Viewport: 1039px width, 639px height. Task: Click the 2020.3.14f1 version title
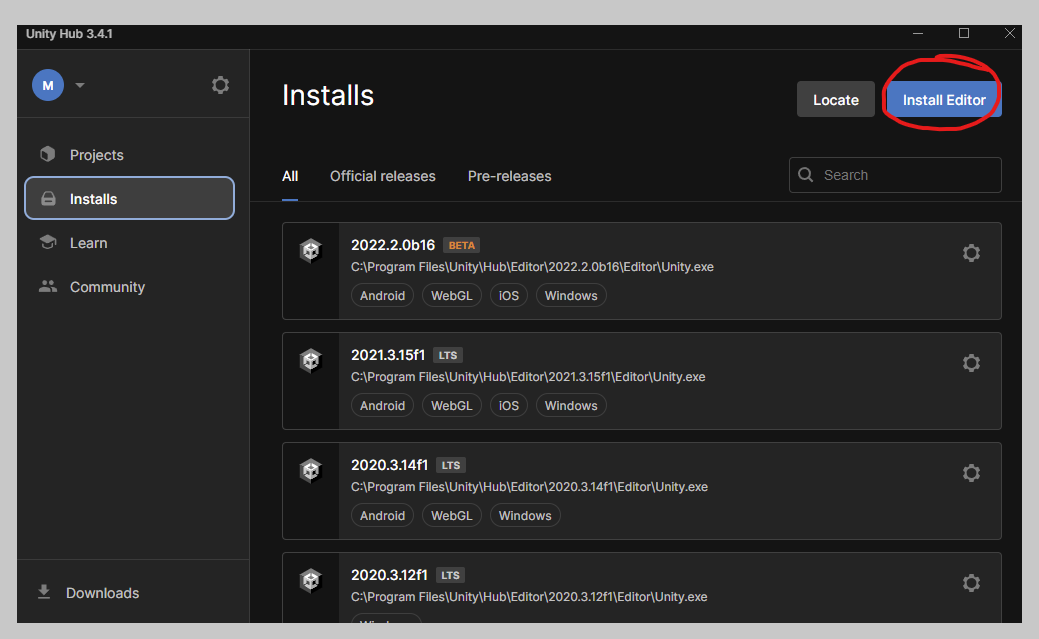[390, 465]
